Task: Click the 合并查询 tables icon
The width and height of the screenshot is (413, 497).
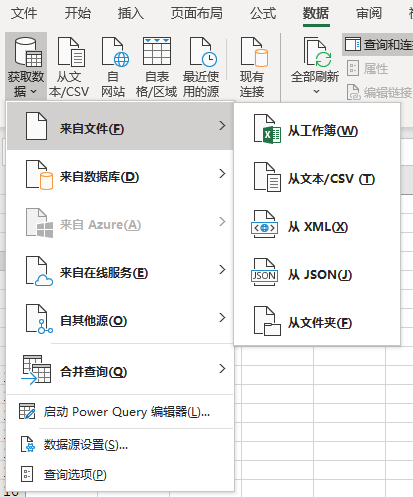Action: pyautogui.click(x=36, y=370)
